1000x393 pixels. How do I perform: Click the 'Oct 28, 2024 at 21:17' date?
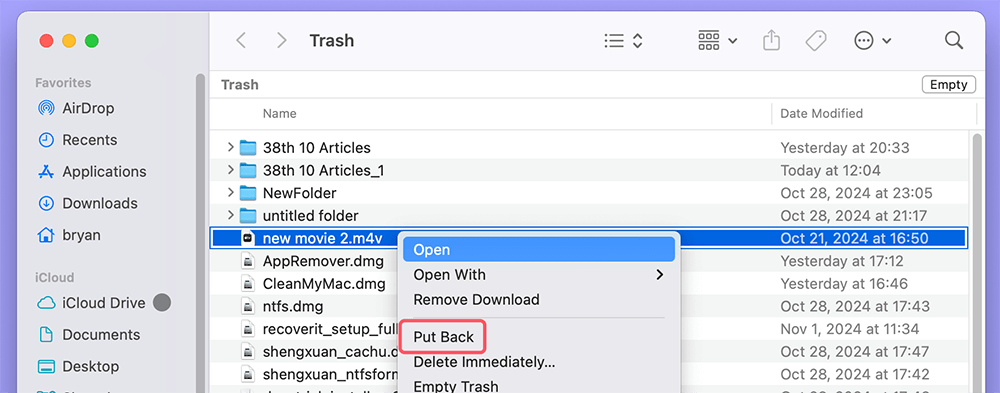pos(853,216)
